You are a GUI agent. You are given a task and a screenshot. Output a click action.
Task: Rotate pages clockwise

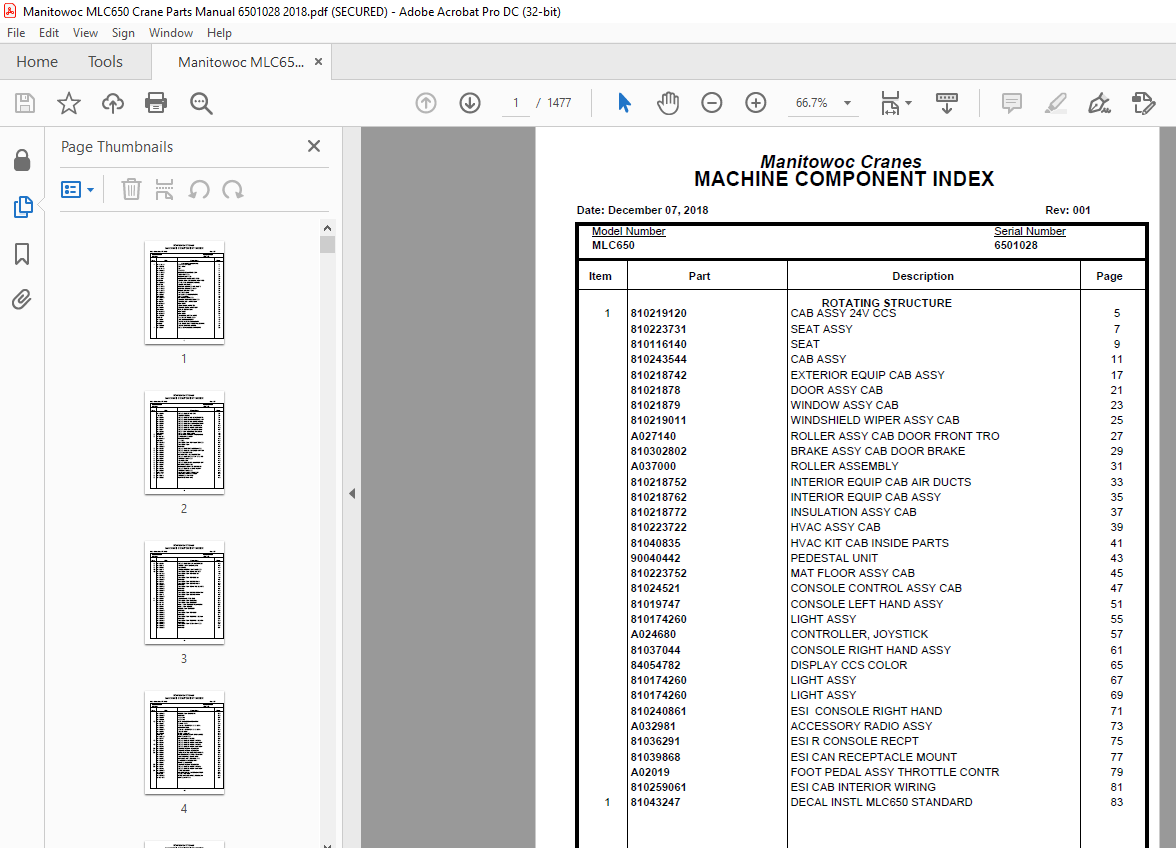[x=232, y=190]
